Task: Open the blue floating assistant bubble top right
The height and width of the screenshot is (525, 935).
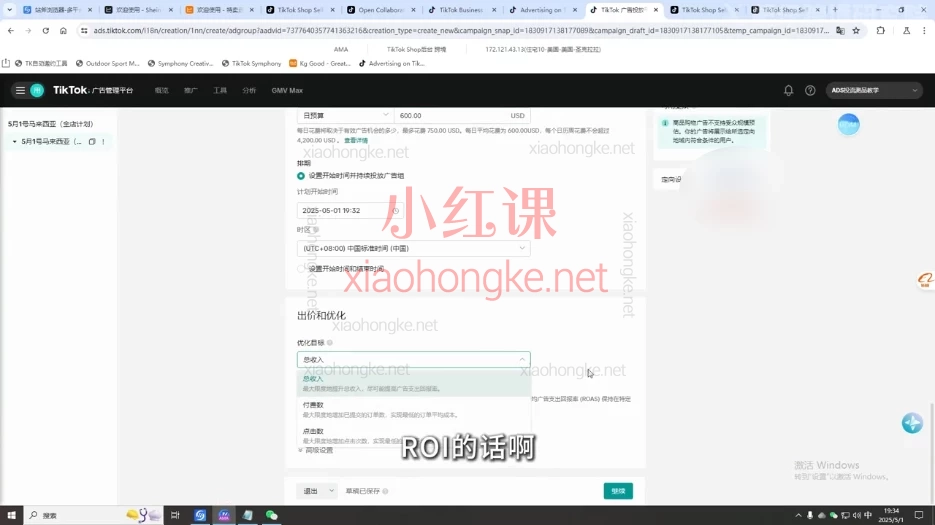Action: coord(849,124)
